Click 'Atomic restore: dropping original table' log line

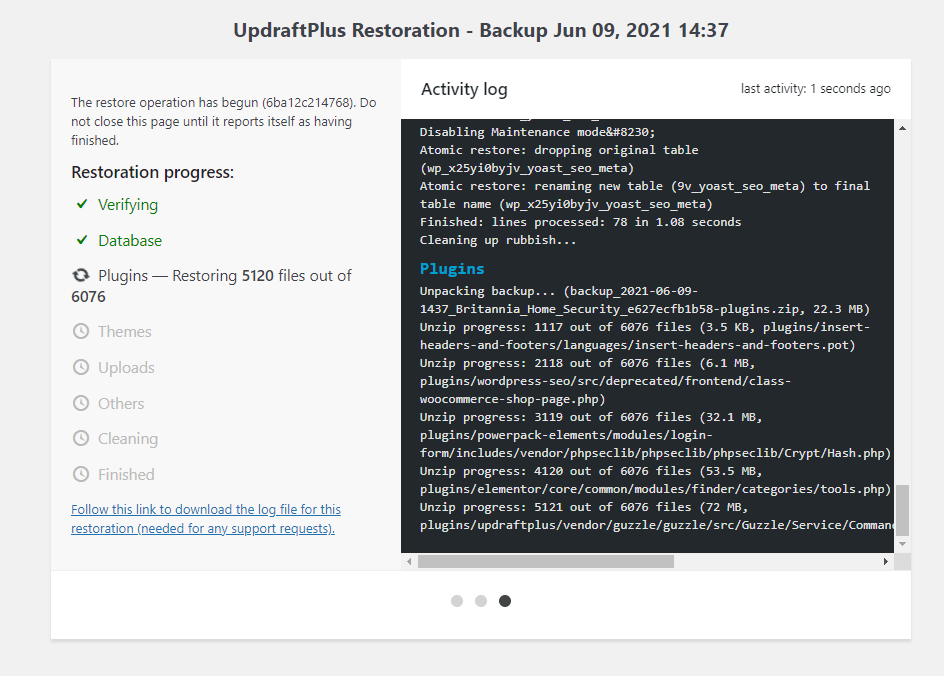pyautogui.click(x=559, y=159)
